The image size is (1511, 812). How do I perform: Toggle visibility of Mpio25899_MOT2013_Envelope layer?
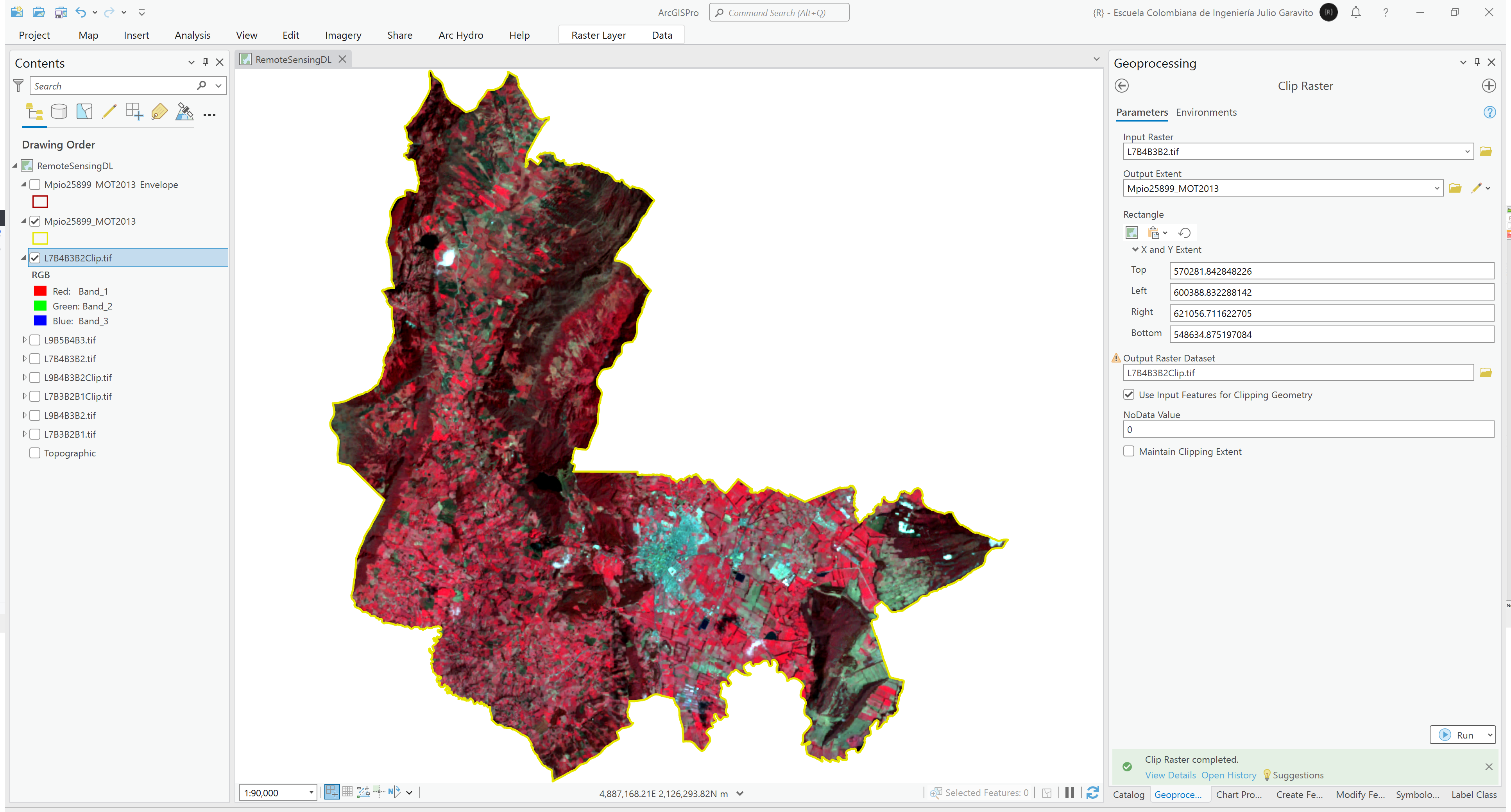point(35,184)
